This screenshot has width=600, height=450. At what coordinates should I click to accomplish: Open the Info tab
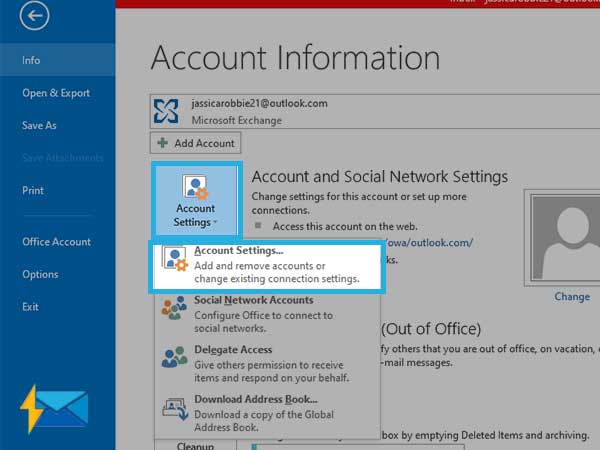(x=57, y=60)
